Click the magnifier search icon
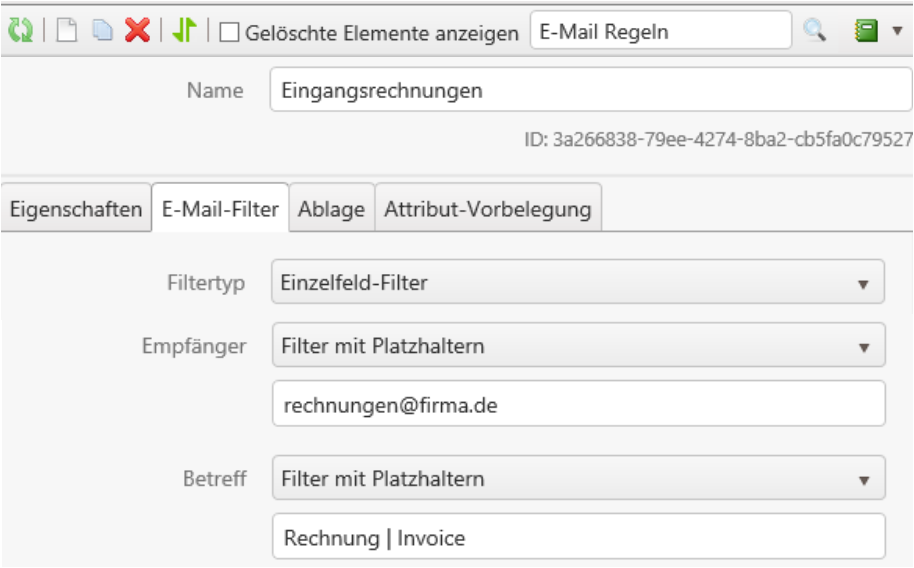Screen dimensions: 914x568 pos(815,31)
